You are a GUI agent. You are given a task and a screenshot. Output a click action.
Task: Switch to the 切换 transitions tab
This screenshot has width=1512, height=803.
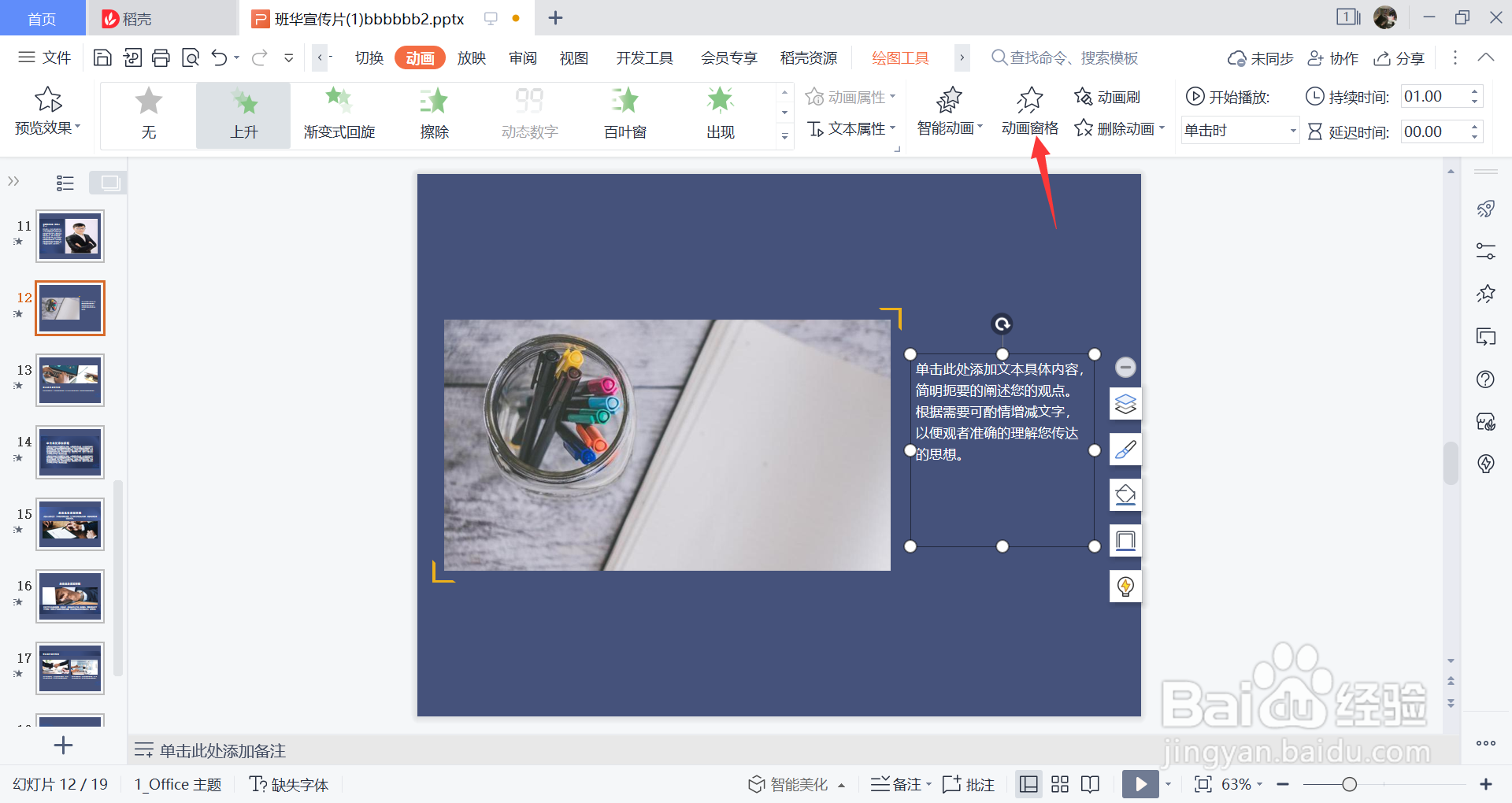click(369, 57)
